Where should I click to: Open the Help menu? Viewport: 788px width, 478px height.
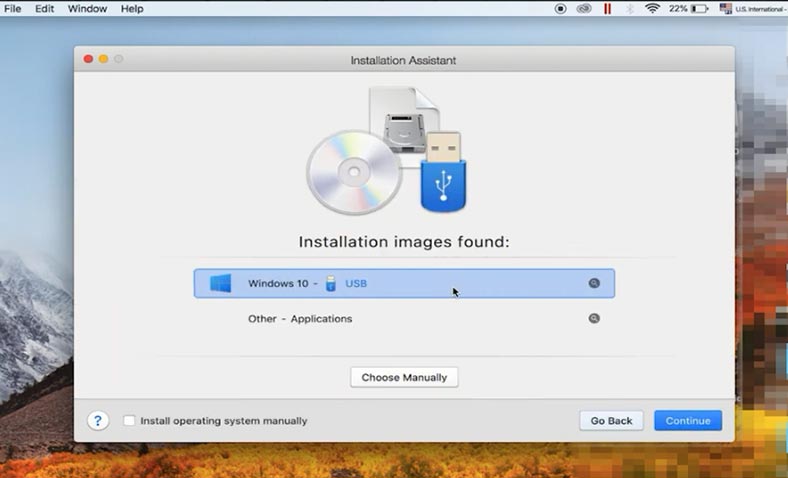point(132,9)
